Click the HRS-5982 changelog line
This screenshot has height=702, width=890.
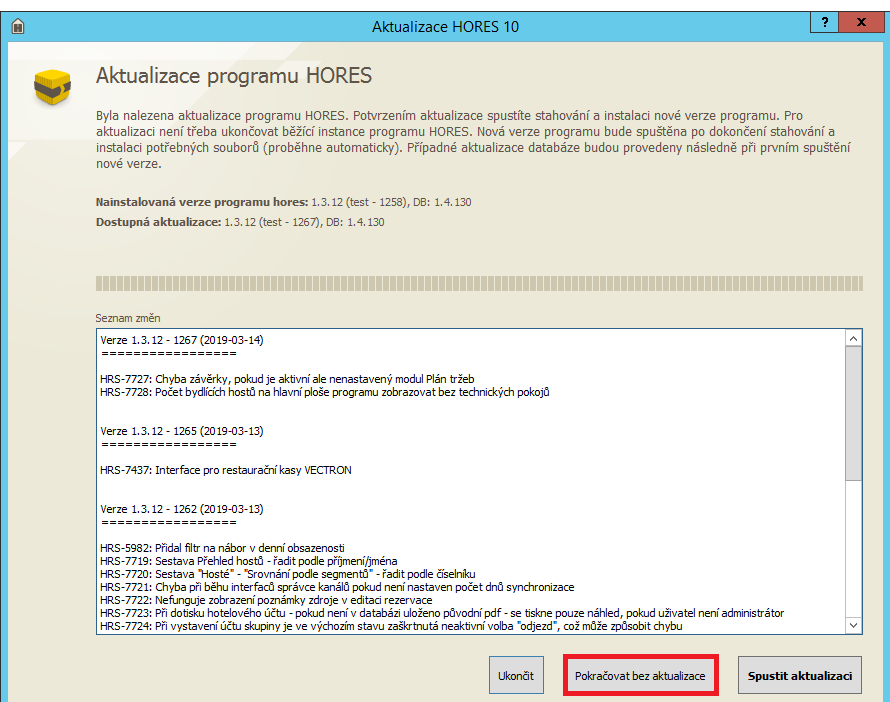[223, 548]
